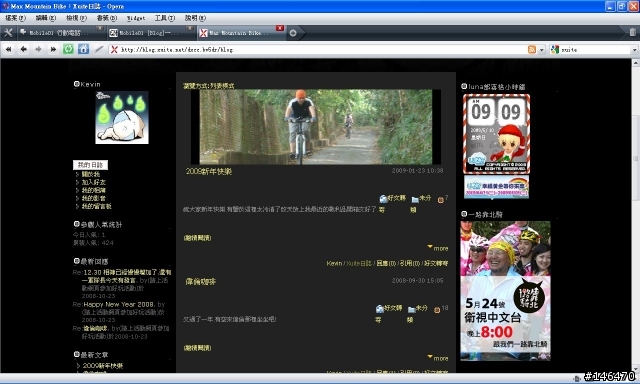Go forward one page
This screenshot has height=384, width=640.
pyautogui.click(x=38, y=49)
